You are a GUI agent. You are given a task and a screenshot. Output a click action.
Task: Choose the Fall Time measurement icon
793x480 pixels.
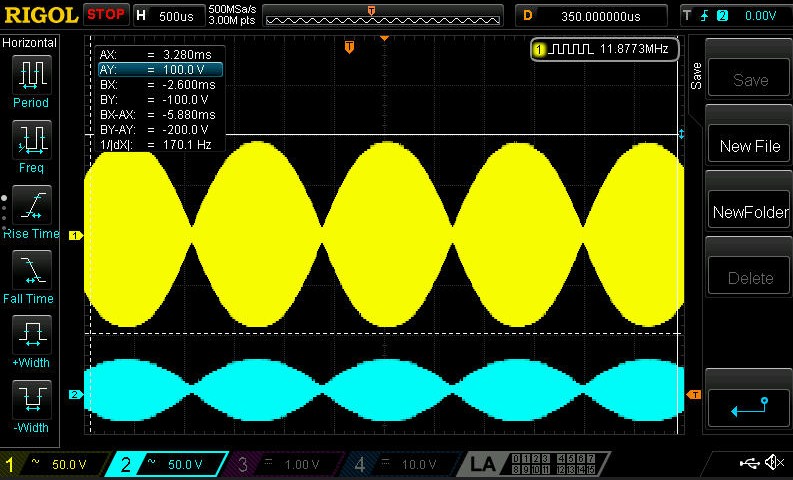(x=31, y=271)
